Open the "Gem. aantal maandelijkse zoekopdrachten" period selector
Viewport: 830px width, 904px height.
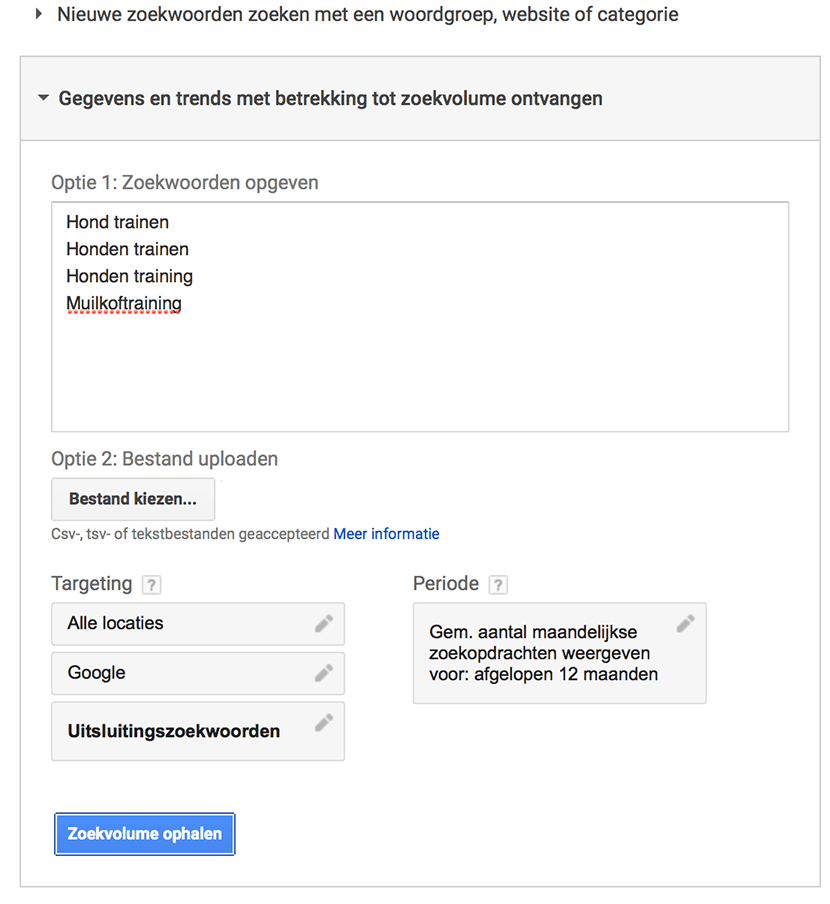tap(543, 653)
